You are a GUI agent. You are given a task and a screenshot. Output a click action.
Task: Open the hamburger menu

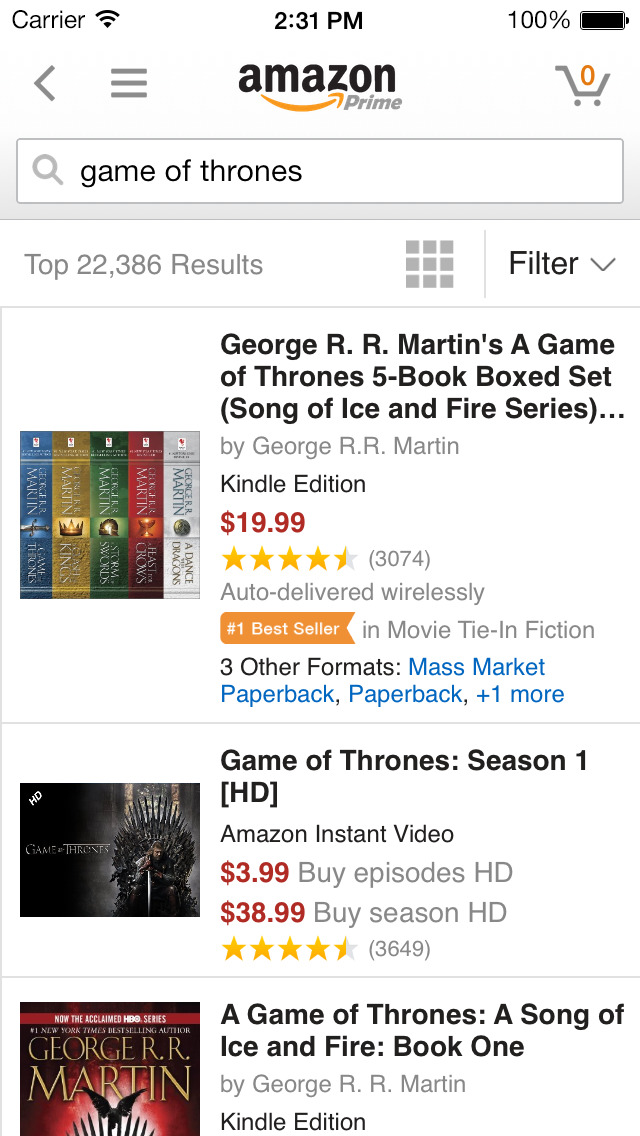[129, 84]
